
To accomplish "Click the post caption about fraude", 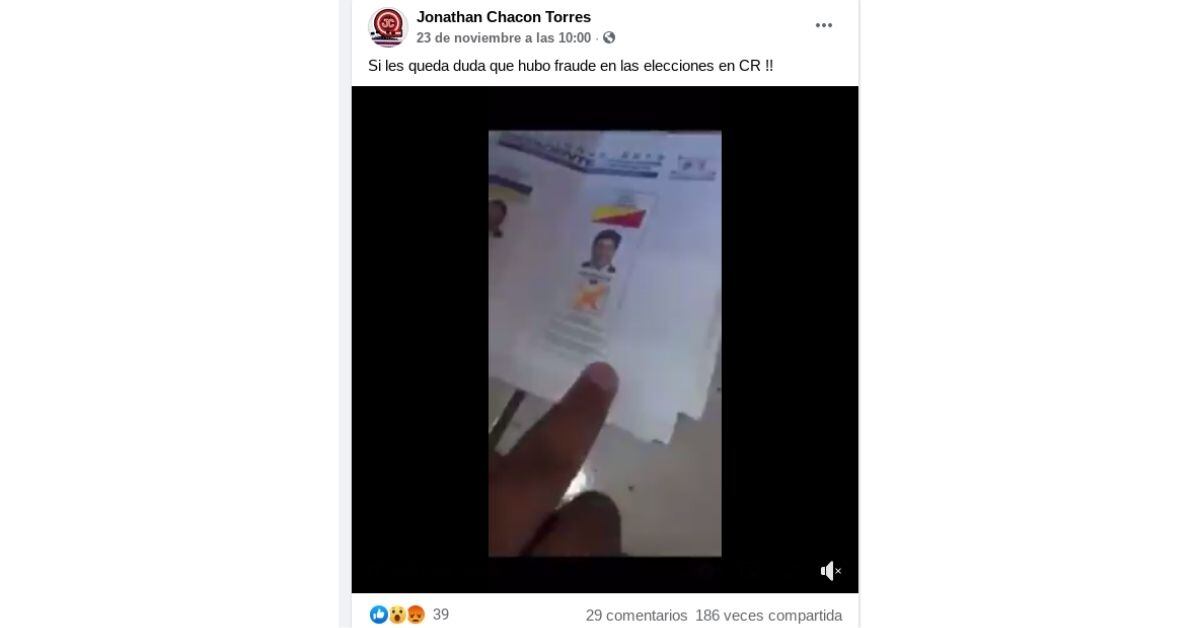I will pos(571,66).
